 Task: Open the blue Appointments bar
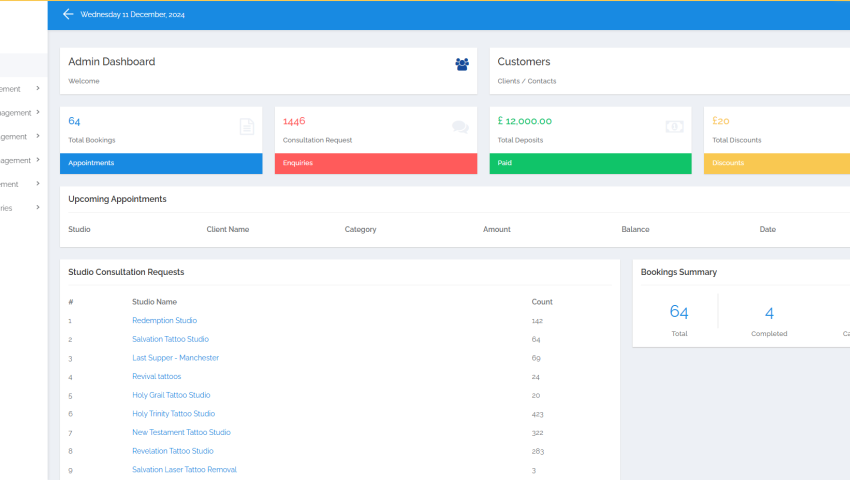point(161,163)
